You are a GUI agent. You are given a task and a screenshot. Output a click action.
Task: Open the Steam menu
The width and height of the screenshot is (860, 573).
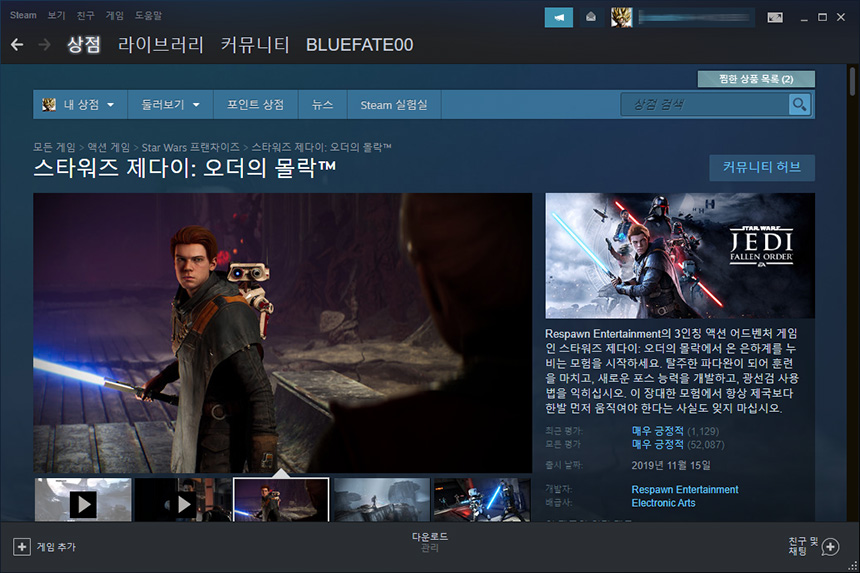23,15
